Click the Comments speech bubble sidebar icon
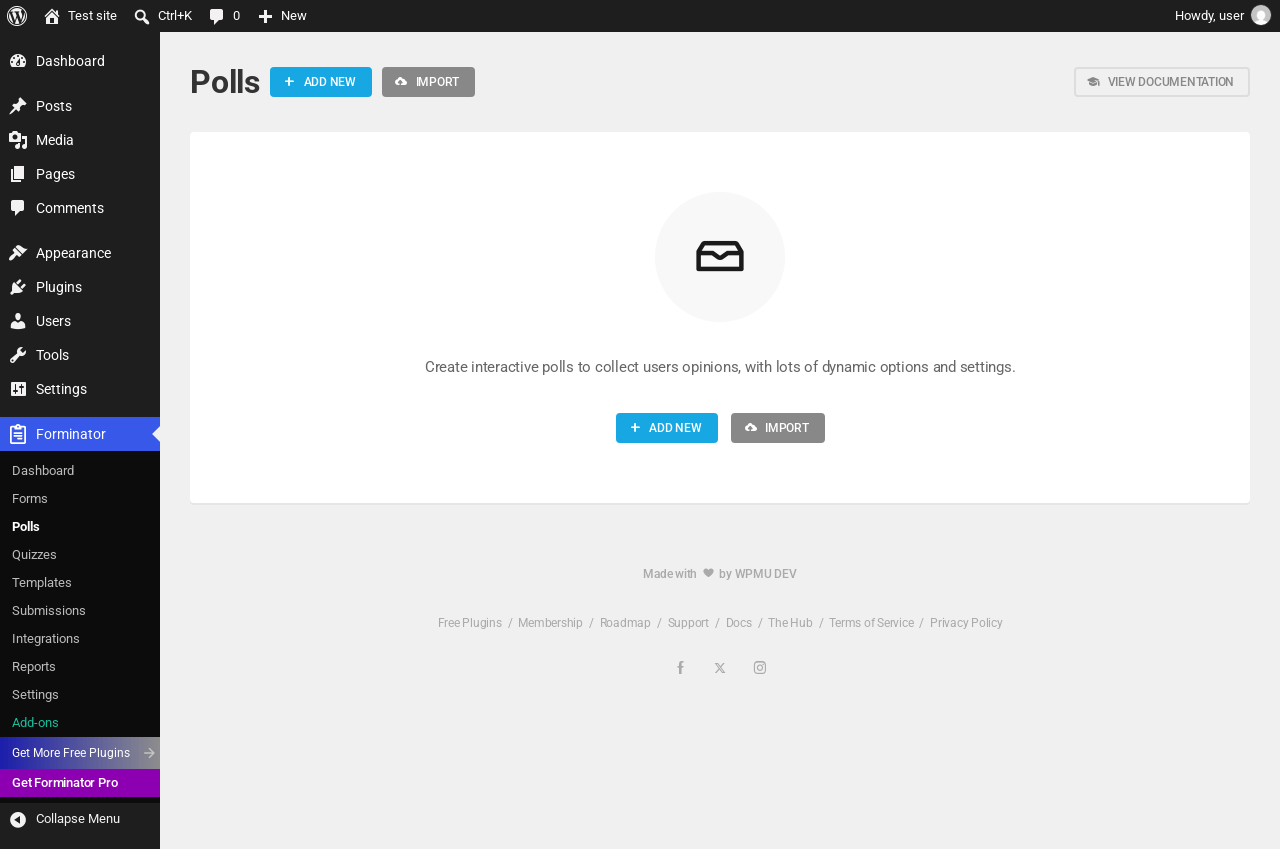Screen dimensions: 1280x849 pyautogui.click(x=18, y=208)
